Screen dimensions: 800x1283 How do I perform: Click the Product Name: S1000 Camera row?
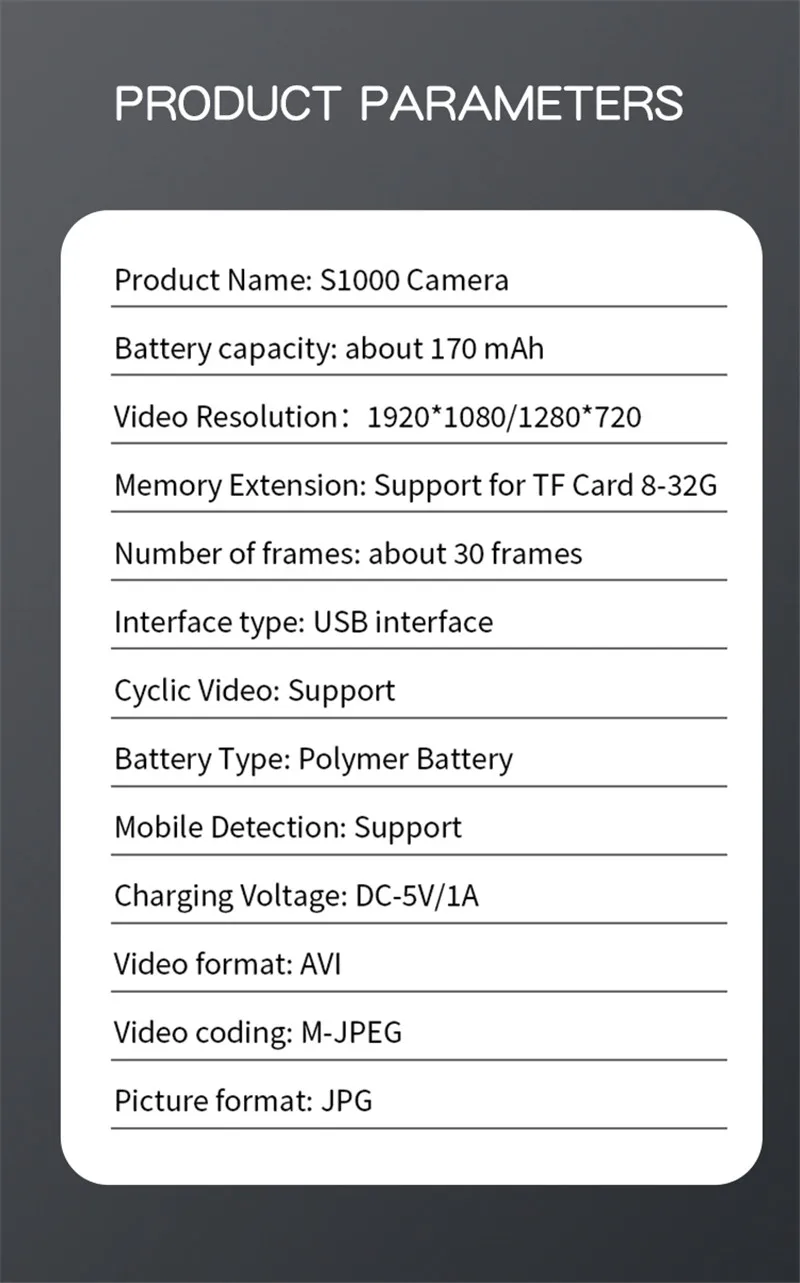click(311, 280)
